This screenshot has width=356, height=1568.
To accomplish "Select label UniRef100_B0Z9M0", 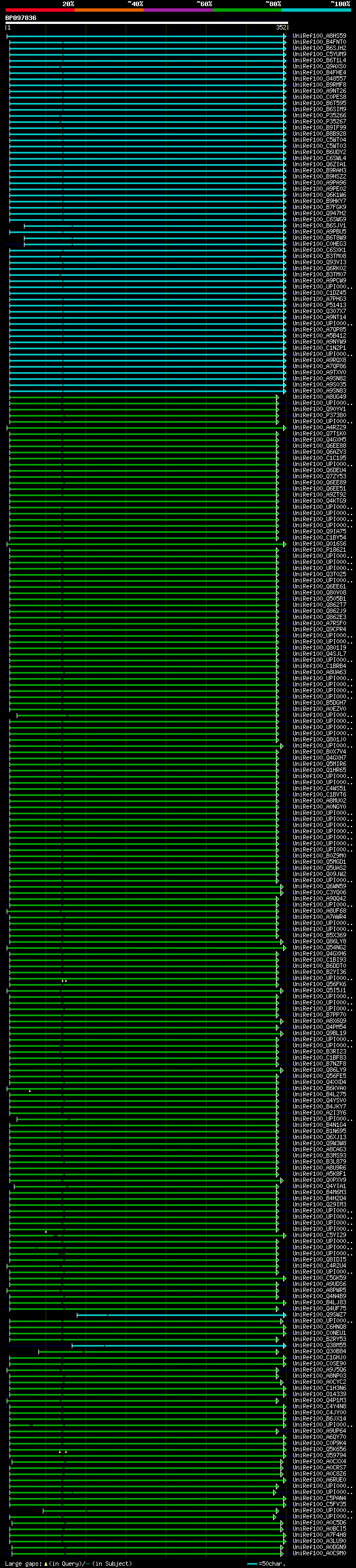I will tap(319, 856).
